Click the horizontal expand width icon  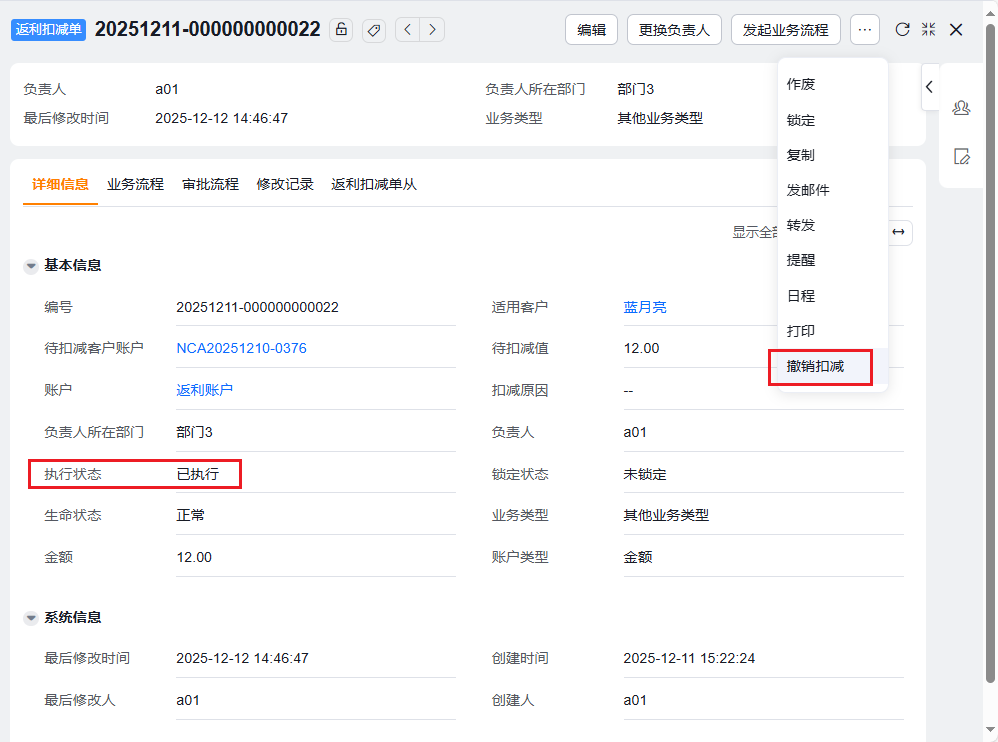[898, 232]
